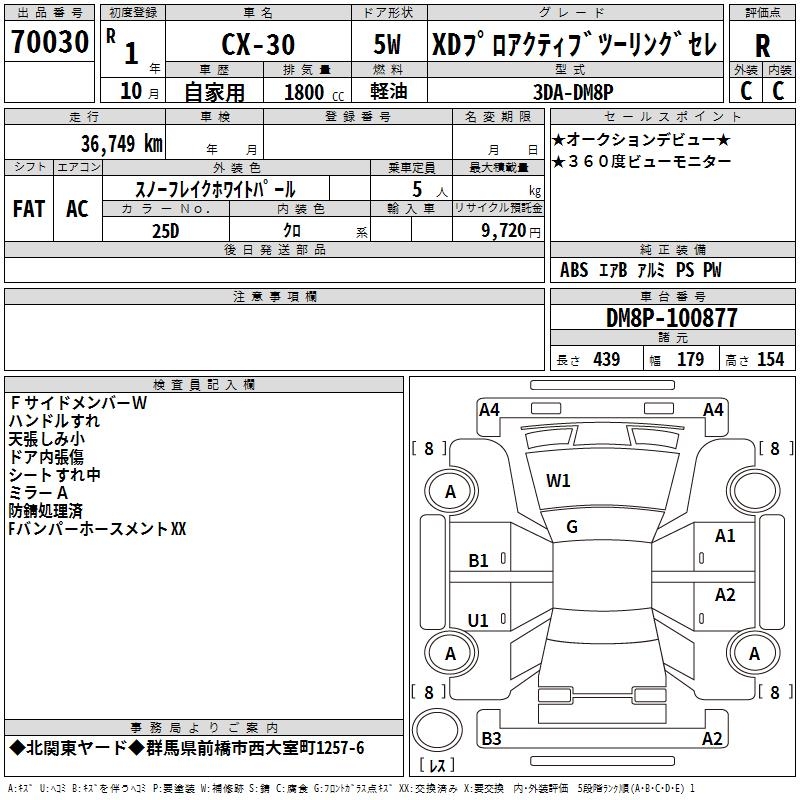The width and height of the screenshot is (800, 800).
Task: Click the mileage value 36,749 km
Action: pyautogui.click(x=122, y=144)
